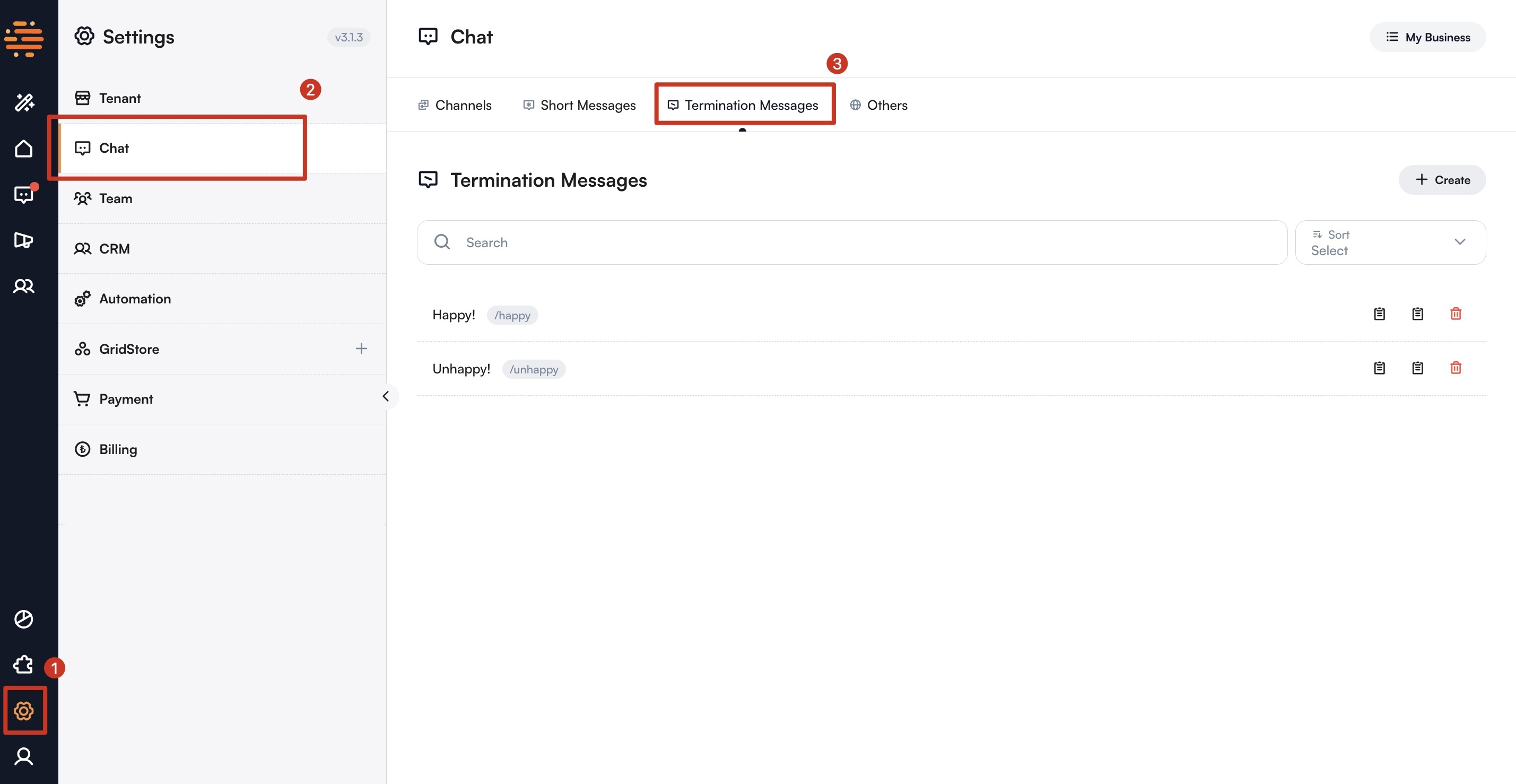Select the highlighted Settings gear icon
1516x784 pixels.
coord(25,710)
